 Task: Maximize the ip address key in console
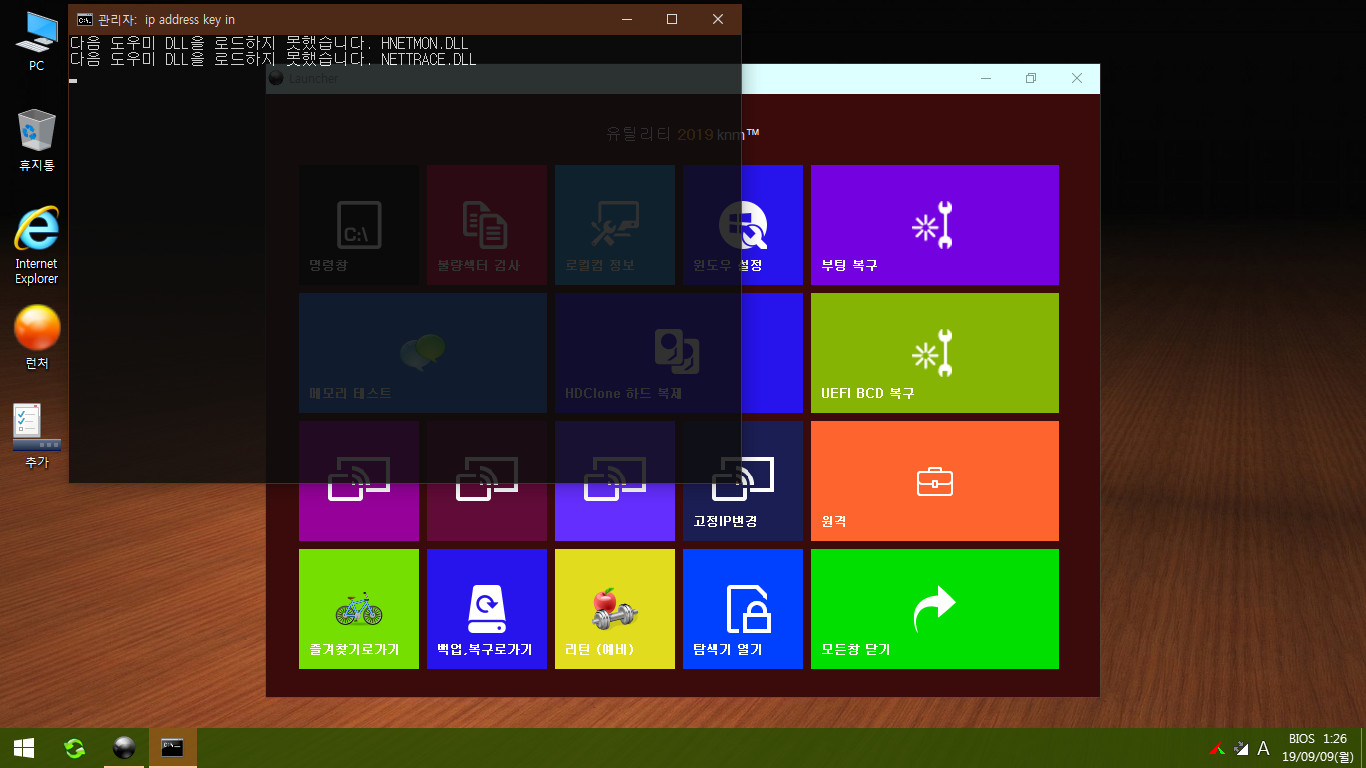[672, 19]
